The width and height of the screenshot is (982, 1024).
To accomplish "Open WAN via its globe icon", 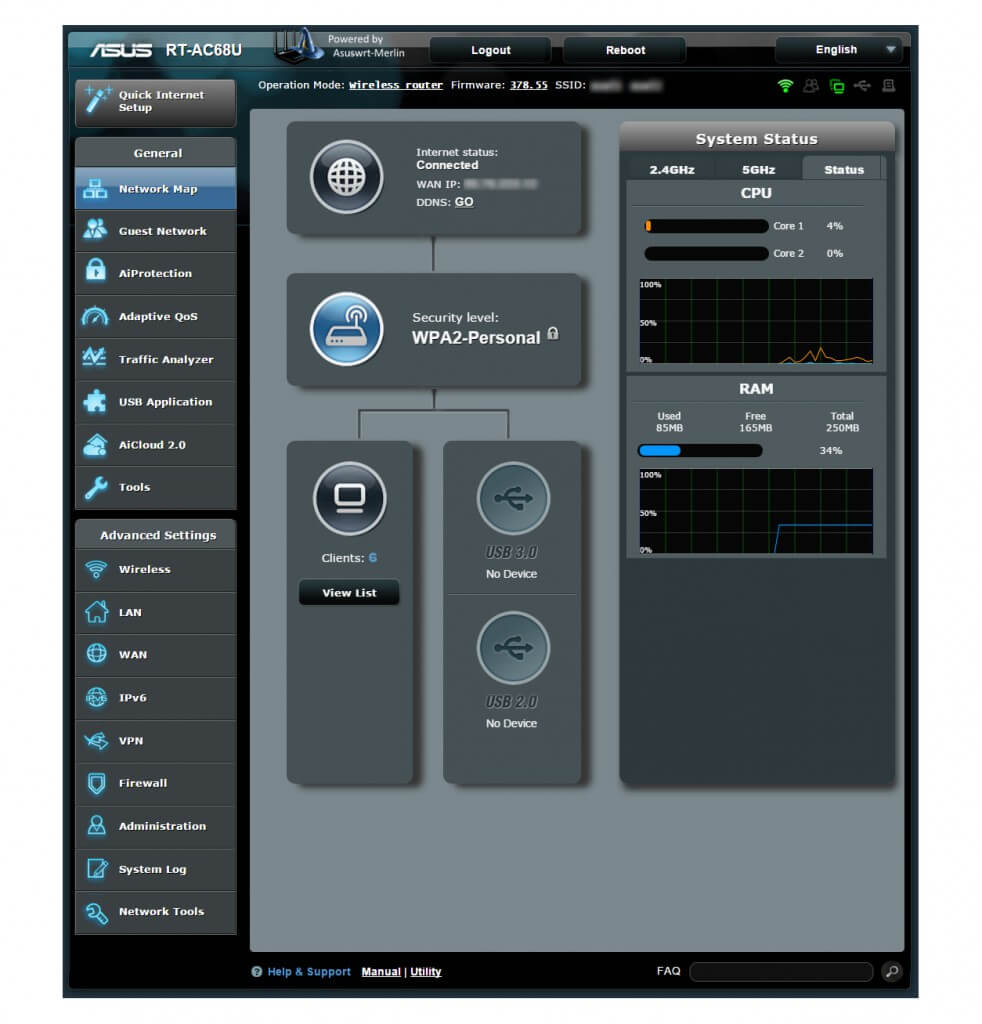I will 97,654.
